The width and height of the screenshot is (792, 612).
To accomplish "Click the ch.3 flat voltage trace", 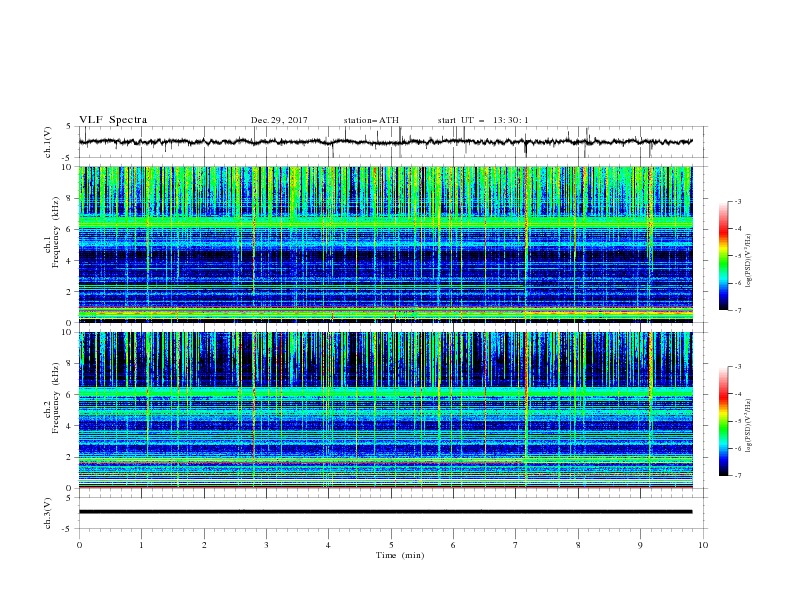I will (385, 512).
